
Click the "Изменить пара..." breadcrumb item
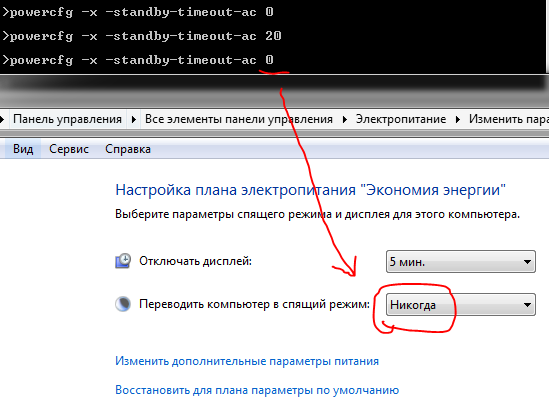pos(508,119)
